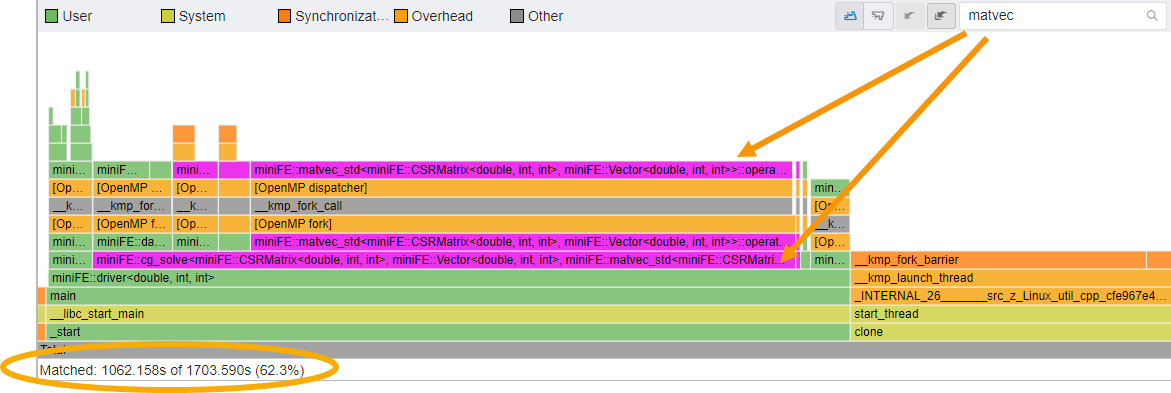Select the start_thread frame
The width and height of the screenshot is (1171, 393).
click(x=1010, y=314)
